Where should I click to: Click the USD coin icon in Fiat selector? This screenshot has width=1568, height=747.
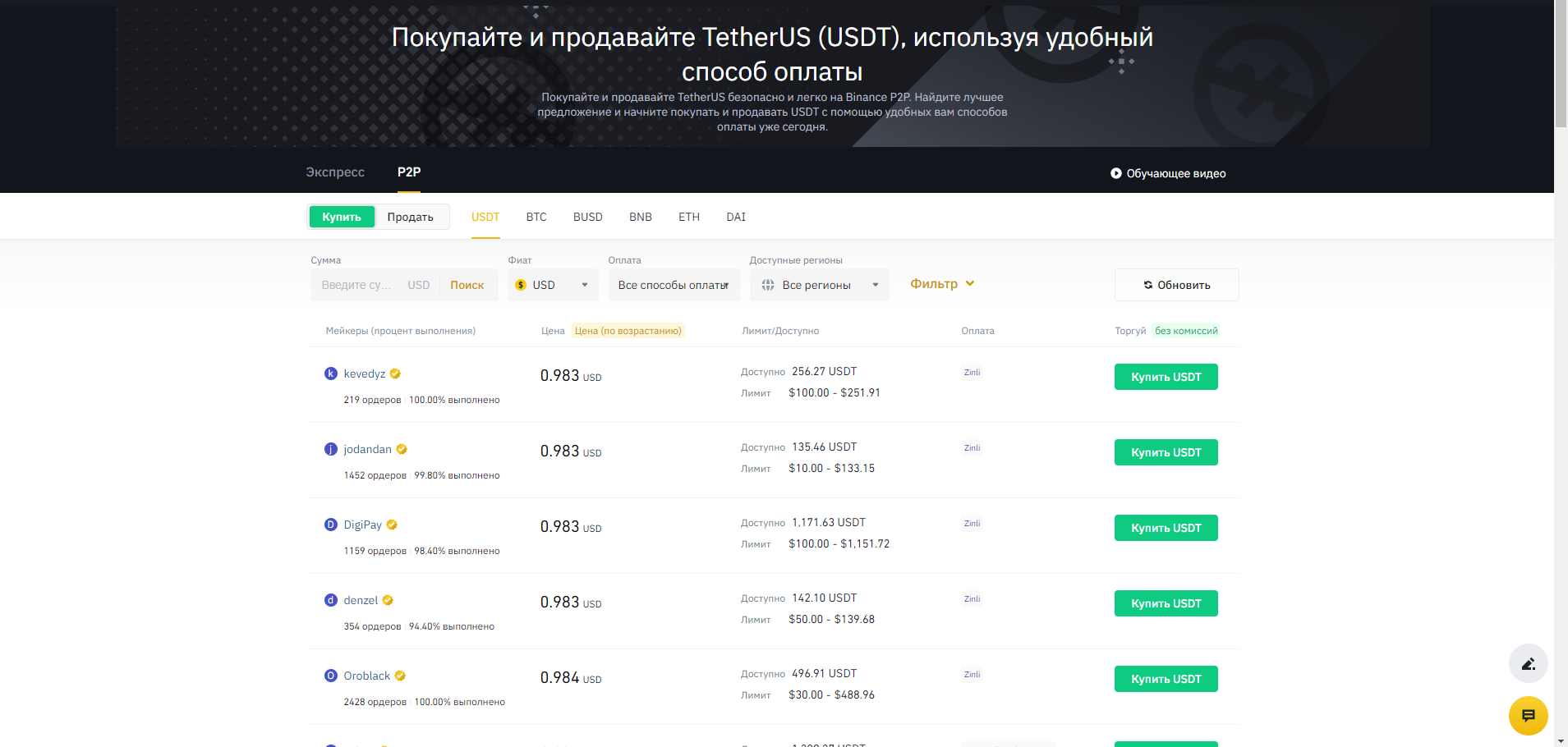(x=521, y=285)
